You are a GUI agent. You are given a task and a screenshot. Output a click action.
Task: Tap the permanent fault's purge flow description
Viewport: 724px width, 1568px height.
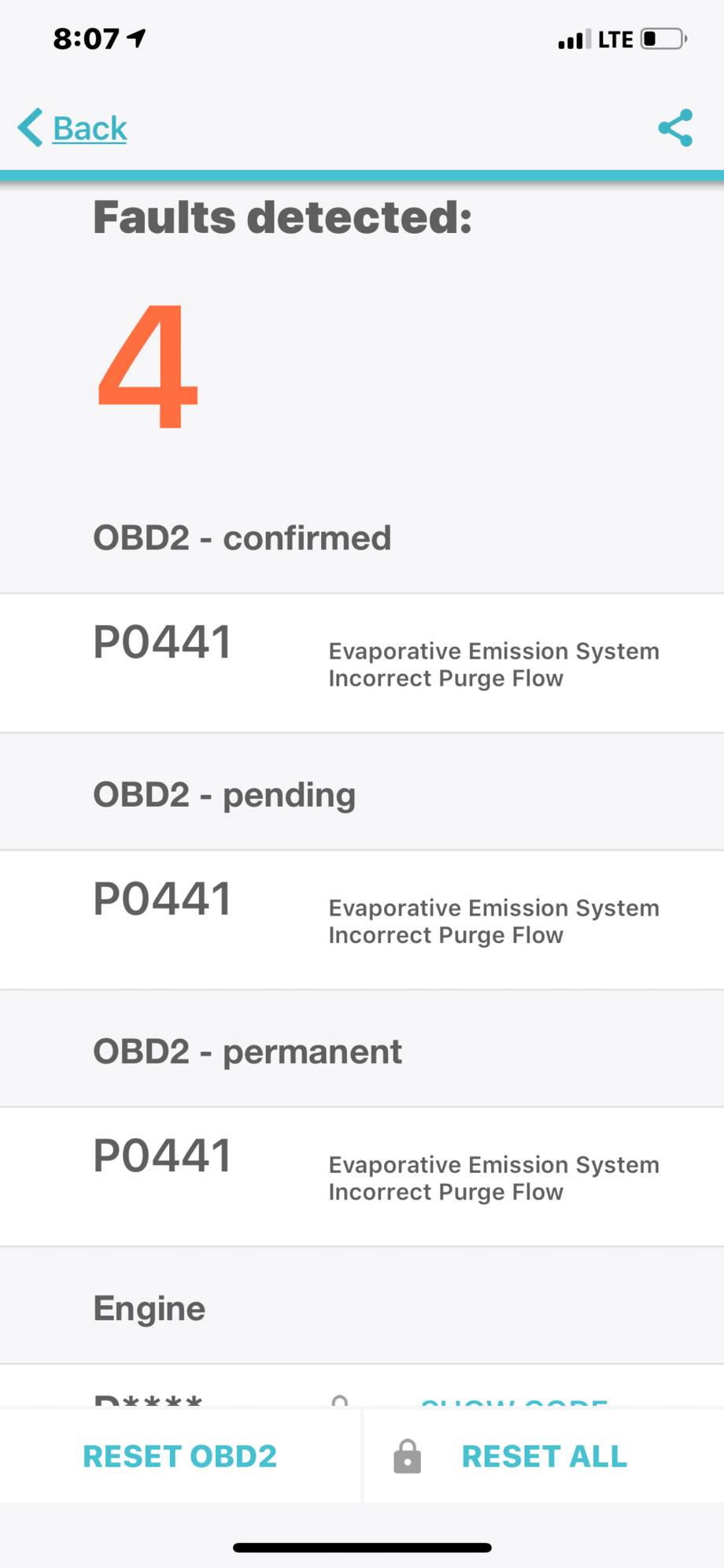click(493, 1178)
